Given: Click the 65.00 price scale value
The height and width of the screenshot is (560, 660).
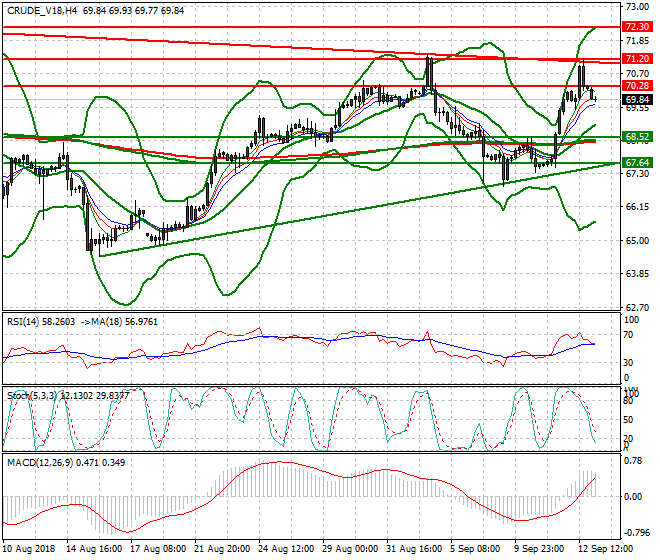Looking at the screenshot, I should click(x=637, y=241).
